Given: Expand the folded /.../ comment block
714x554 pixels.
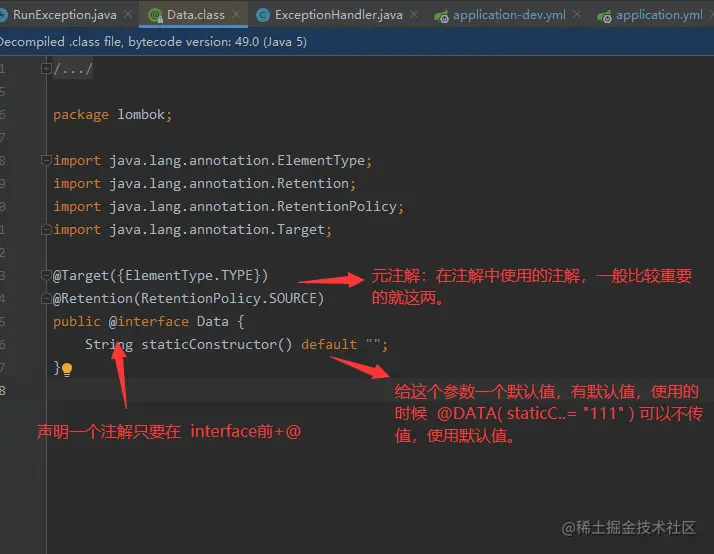Looking at the screenshot, I should tap(46, 69).
